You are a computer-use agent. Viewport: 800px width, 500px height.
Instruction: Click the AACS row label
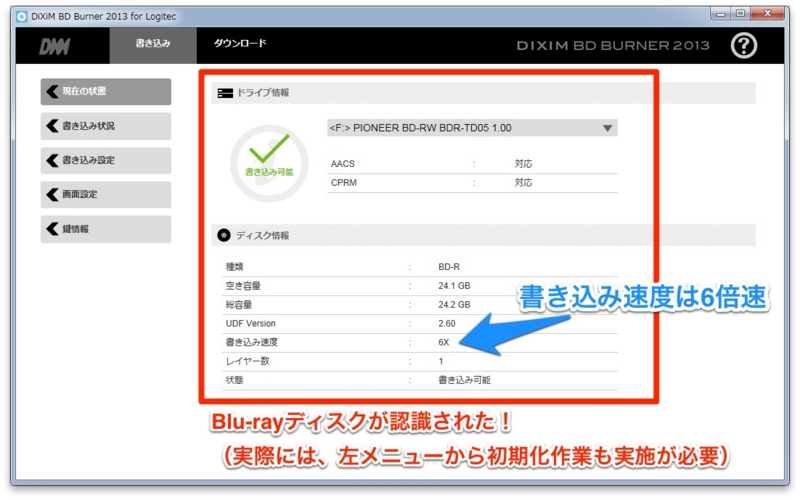coord(343,164)
